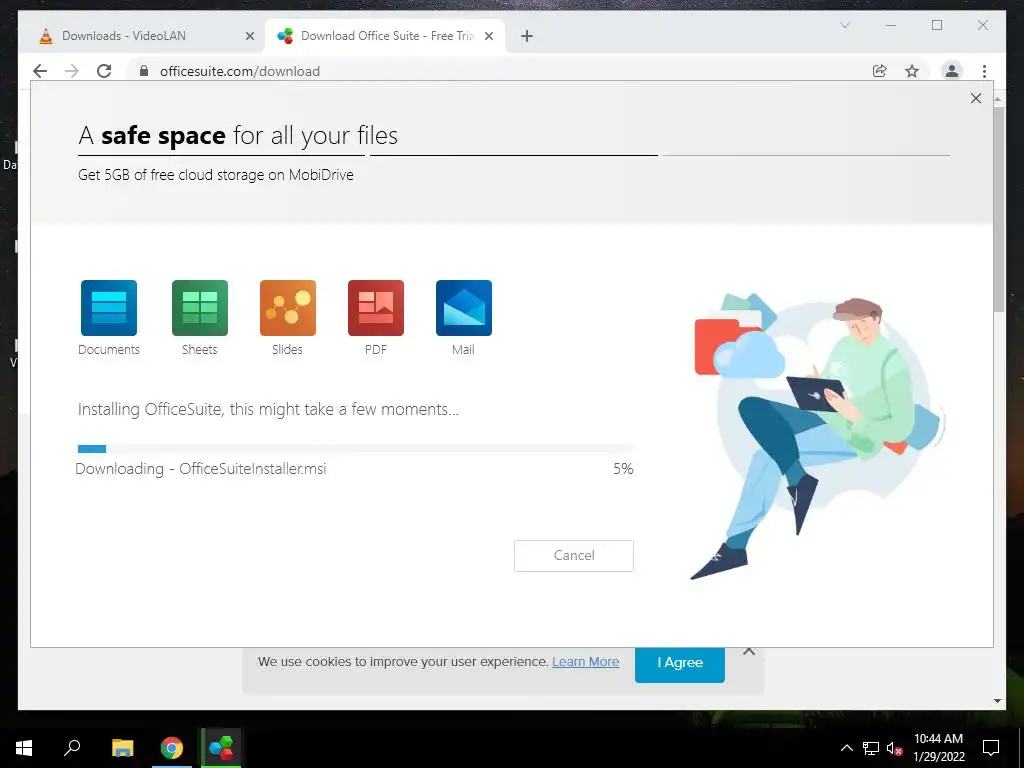
Task: Open the Documents app icon
Action: [108, 308]
